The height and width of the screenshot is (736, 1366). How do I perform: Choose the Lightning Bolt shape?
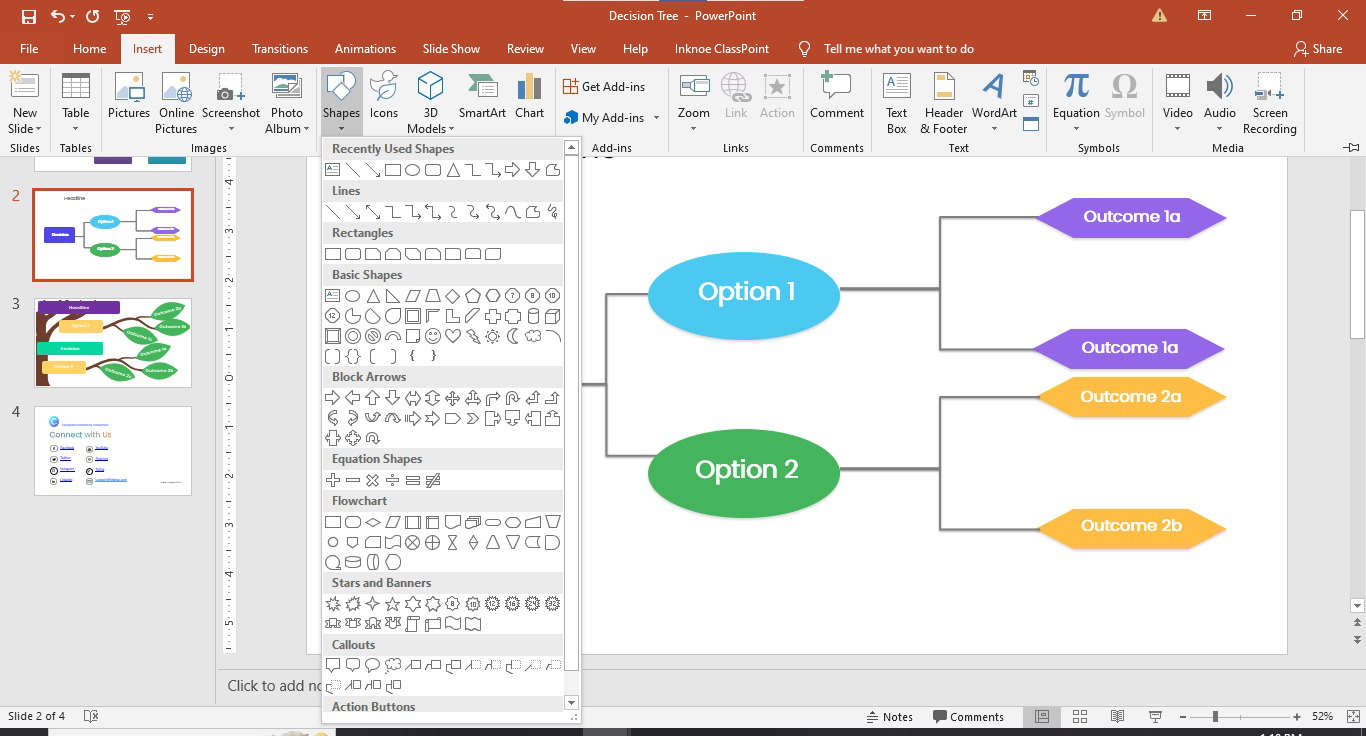473,336
